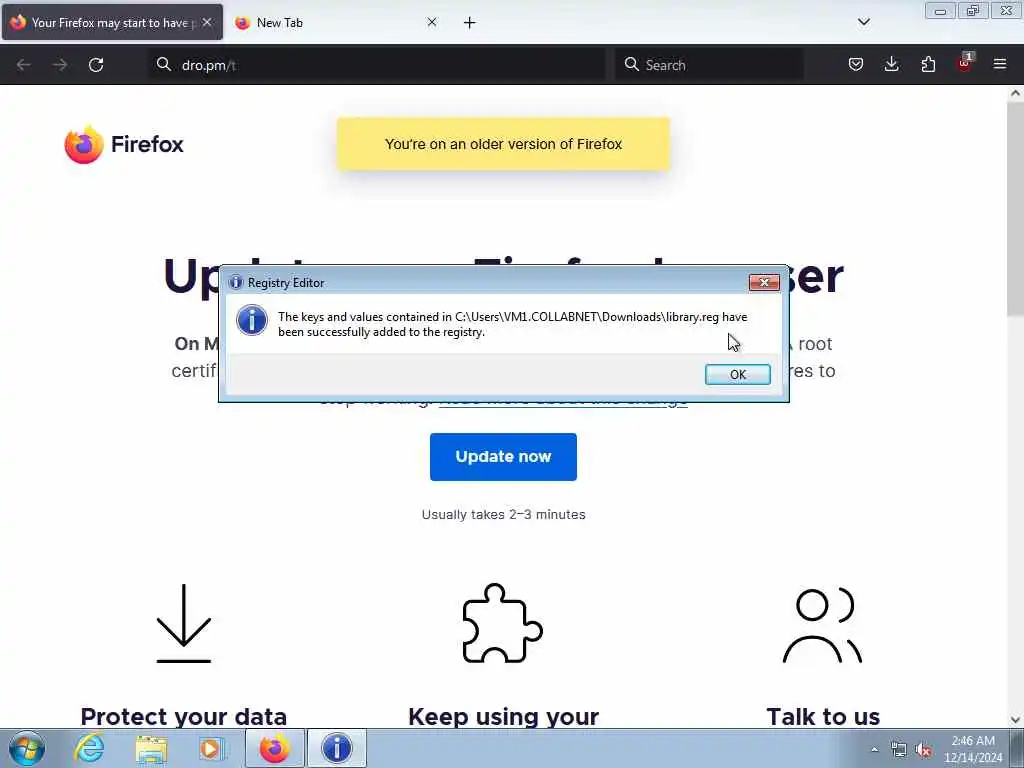The image size is (1024, 768).
Task: Select Registry Editor taskbar button
Action: click(x=336, y=748)
